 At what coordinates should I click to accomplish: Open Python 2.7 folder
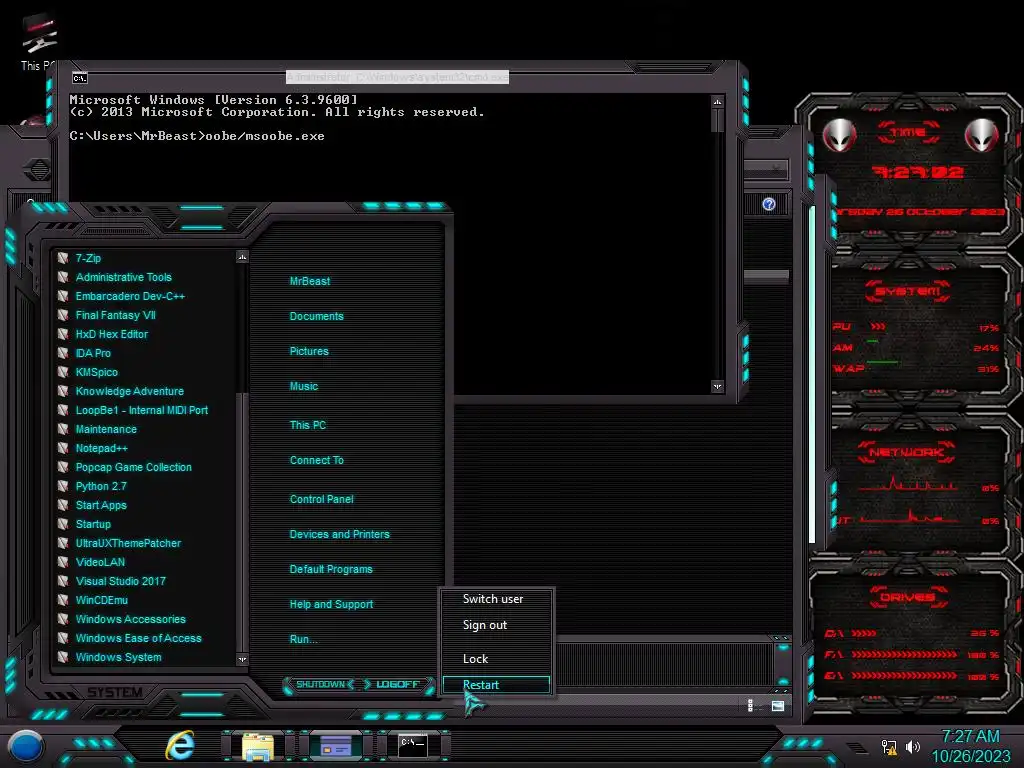pyautogui.click(x=101, y=486)
